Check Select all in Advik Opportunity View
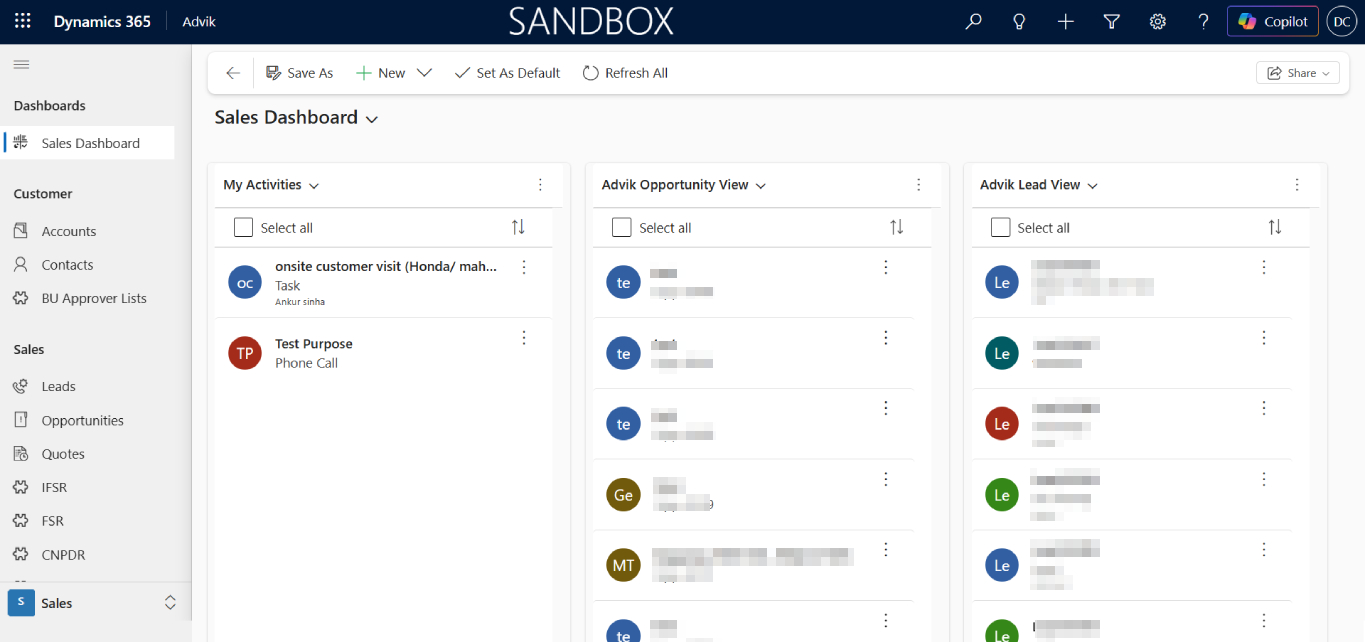Image resolution: width=1365 pixels, height=642 pixels. (622, 228)
